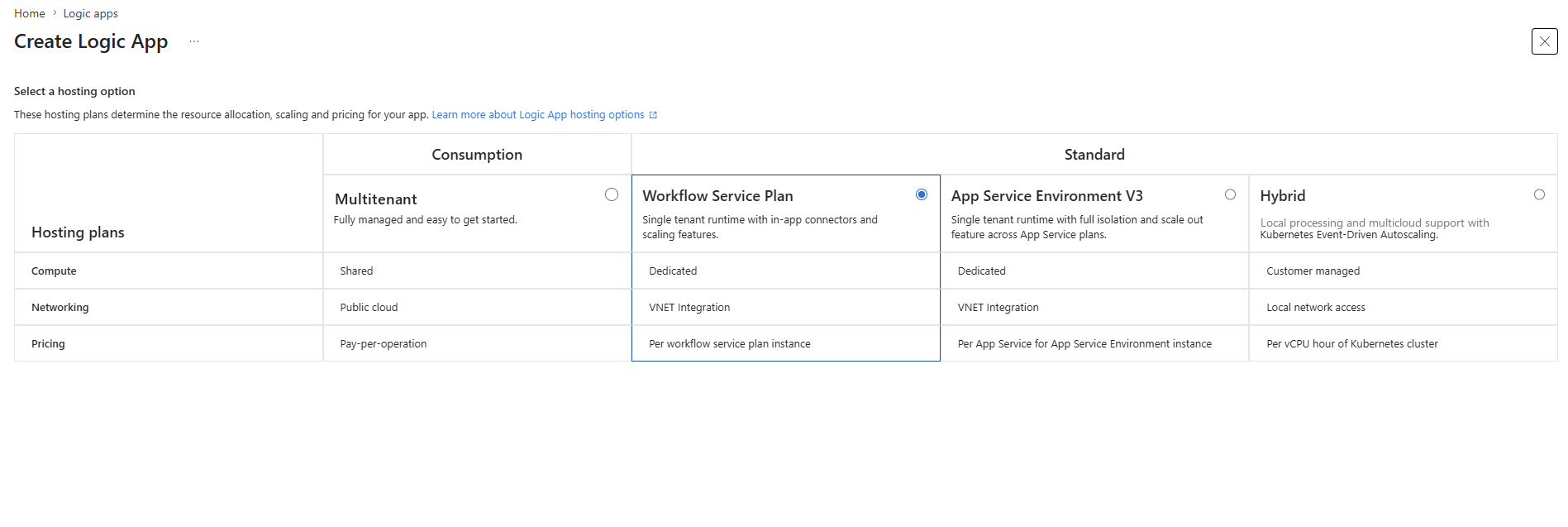Click Single tenant runtime with full isolation description
Viewport: 1568px width, 527px height.
coord(1077,228)
